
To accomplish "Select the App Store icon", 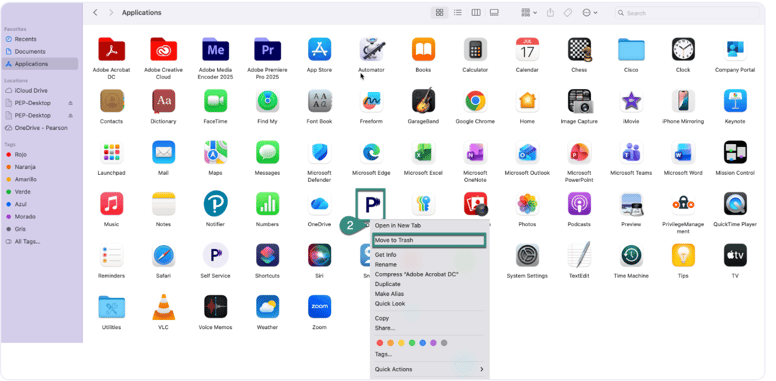I will [319, 49].
